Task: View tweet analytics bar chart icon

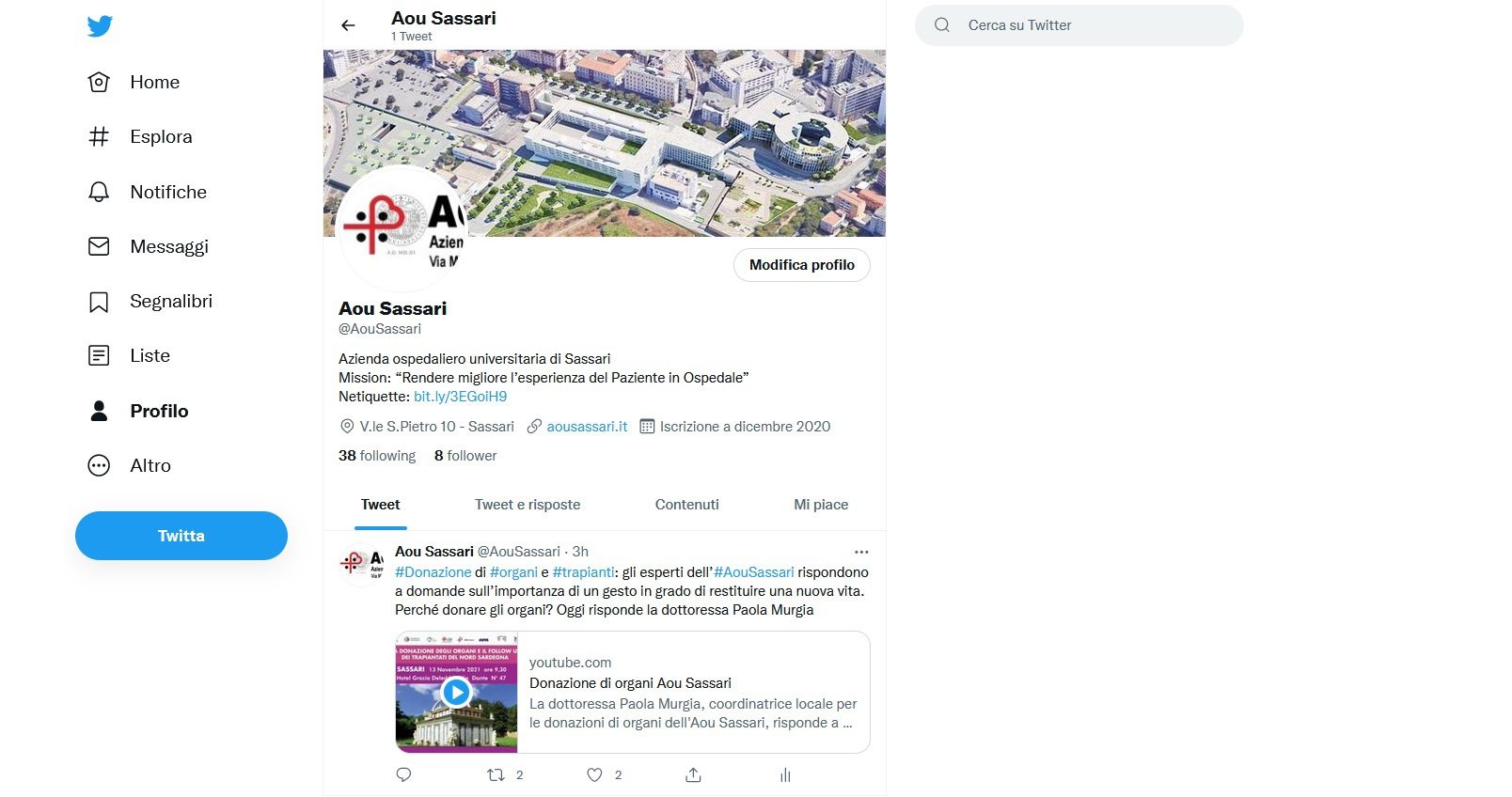Action: [x=785, y=774]
